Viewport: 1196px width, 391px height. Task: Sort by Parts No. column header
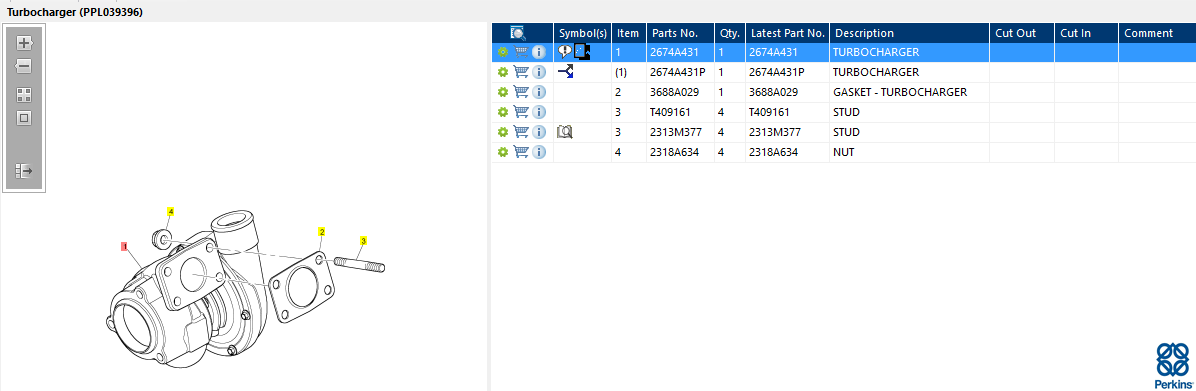(680, 33)
